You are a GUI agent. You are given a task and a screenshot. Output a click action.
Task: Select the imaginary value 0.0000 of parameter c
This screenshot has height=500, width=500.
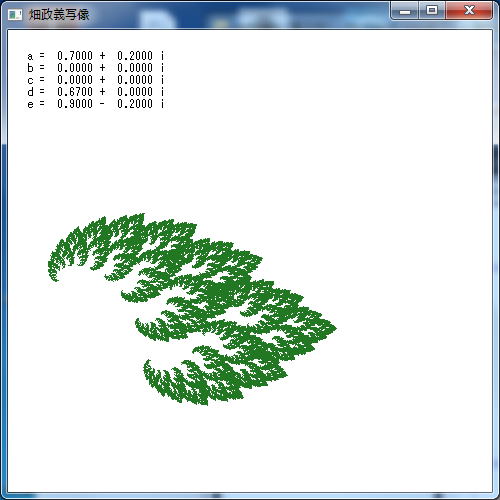(x=135, y=80)
